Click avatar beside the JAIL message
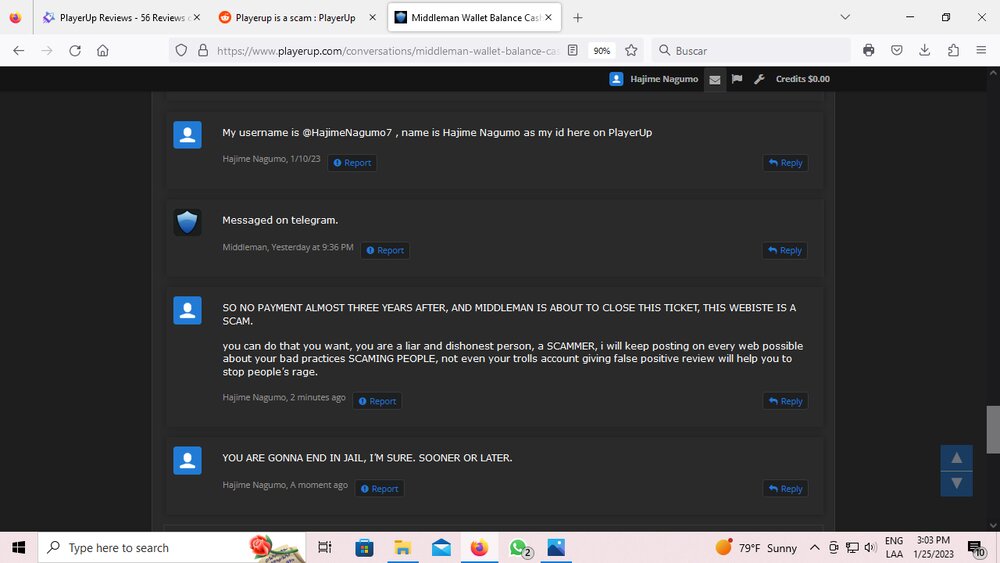The height and width of the screenshot is (563, 1000). pos(188,460)
